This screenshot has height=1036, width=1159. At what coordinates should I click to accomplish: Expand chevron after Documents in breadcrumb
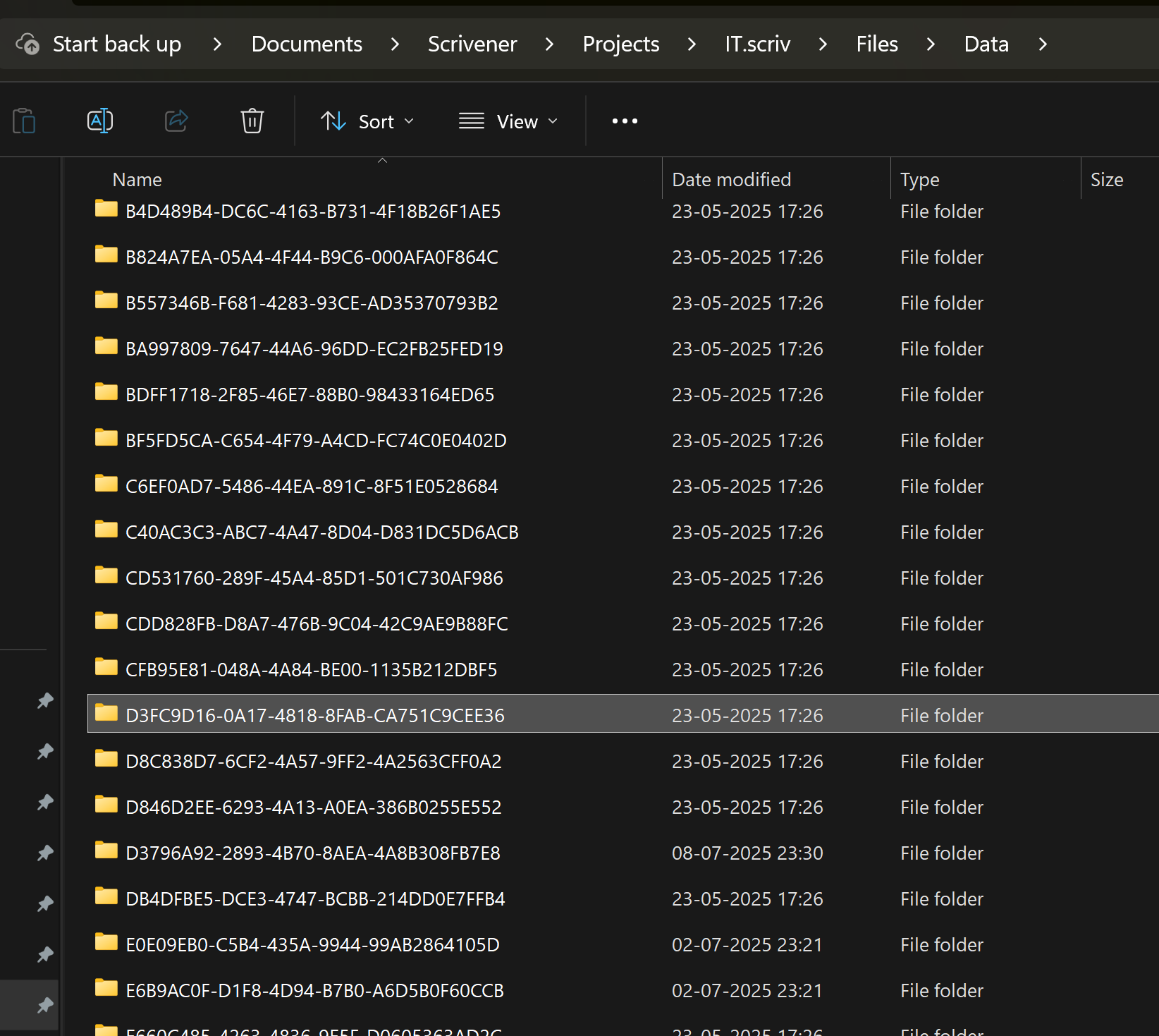coord(395,44)
